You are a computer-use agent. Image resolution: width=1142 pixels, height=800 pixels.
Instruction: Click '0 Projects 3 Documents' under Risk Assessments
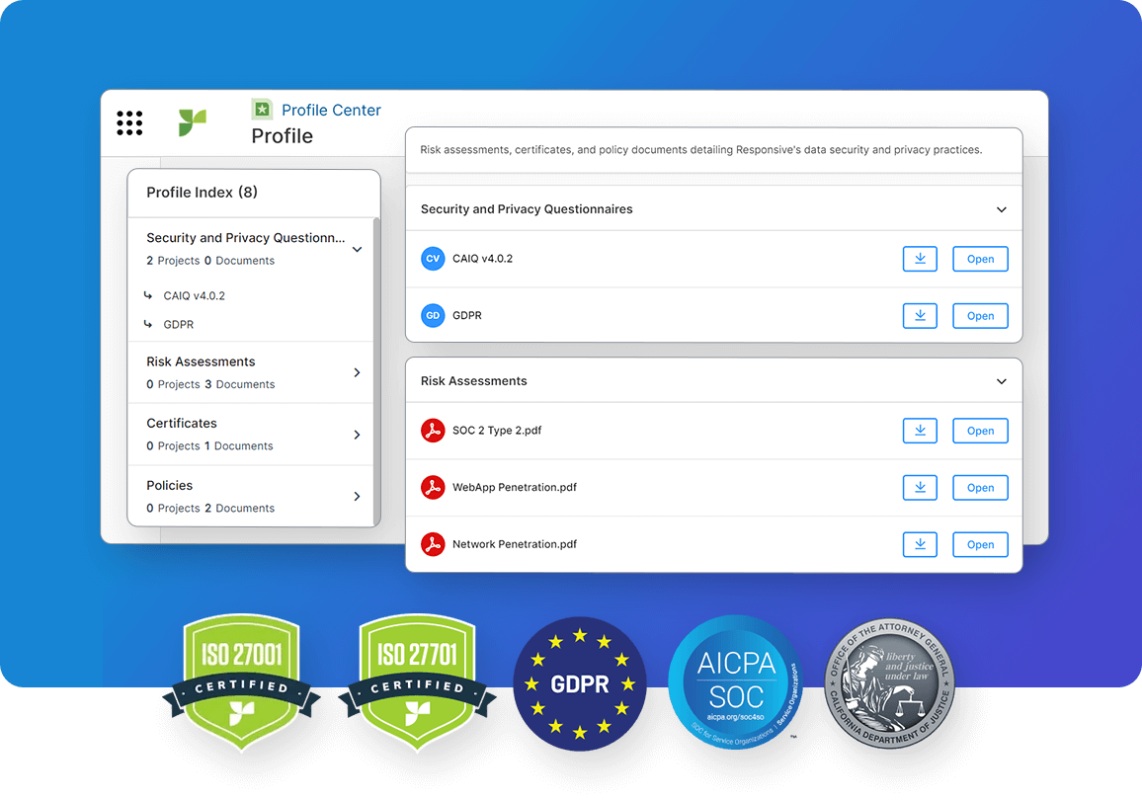210,384
